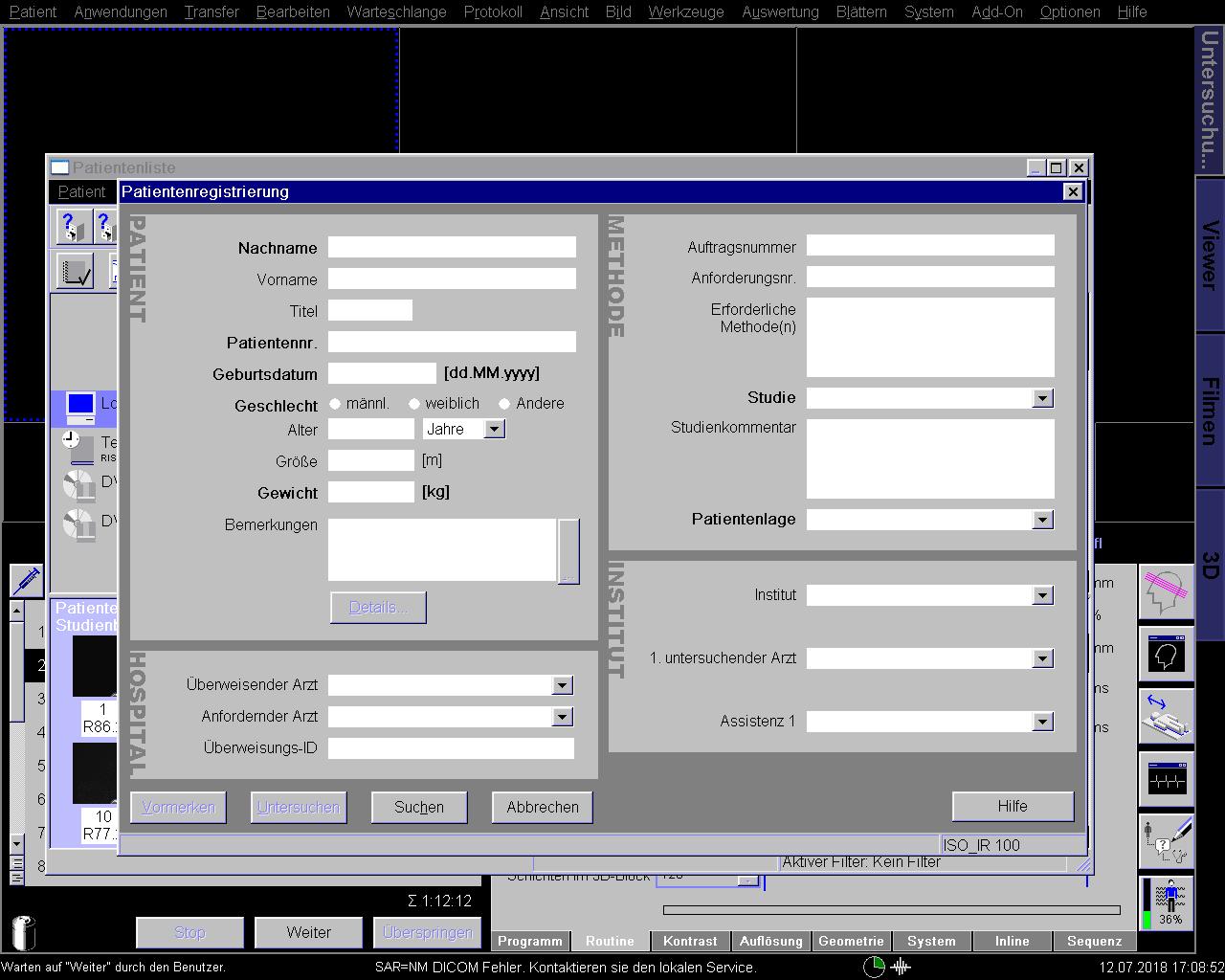Expand the Überweisender Arzt dropdown

(562, 685)
